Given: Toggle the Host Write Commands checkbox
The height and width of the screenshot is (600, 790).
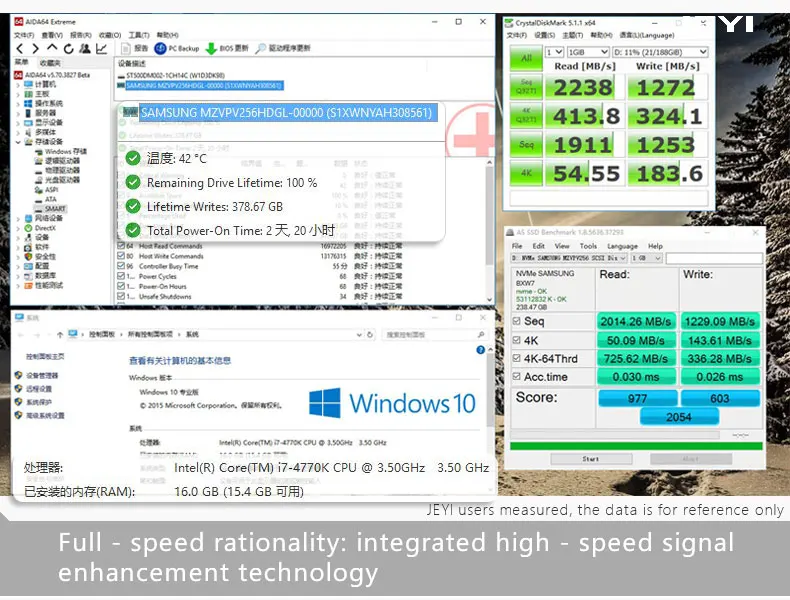Looking at the screenshot, I should 121,256.
